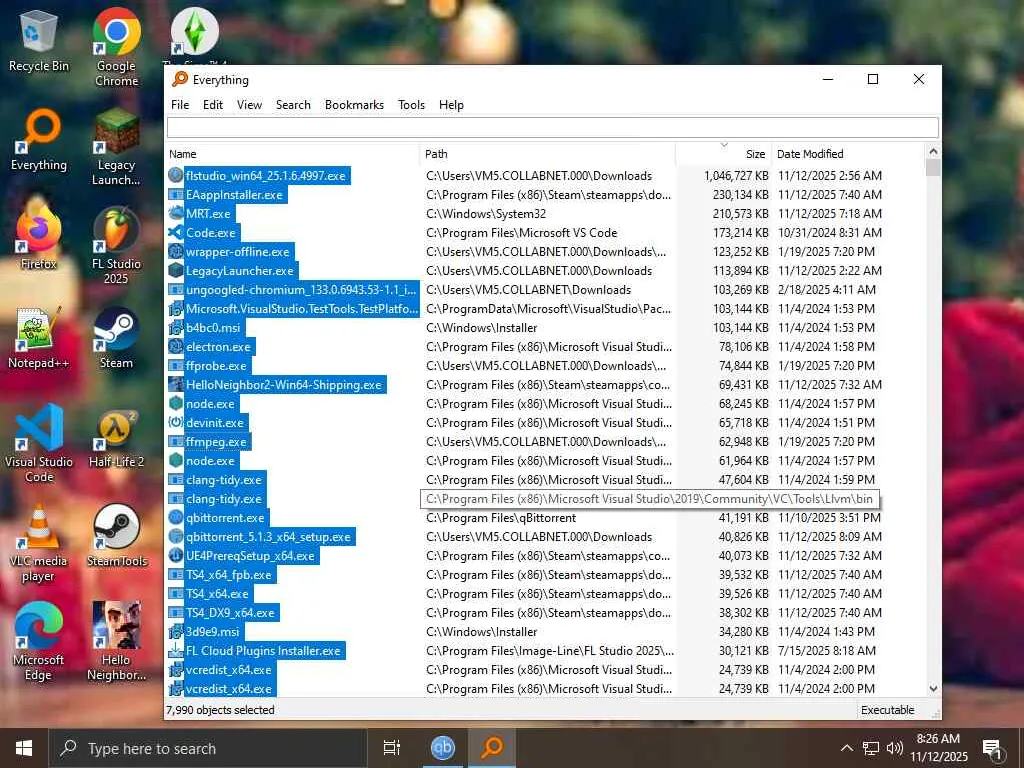Open the Notepad++ desktop shortcut
The height and width of the screenshot is (768, 1024).
(39, 338)
